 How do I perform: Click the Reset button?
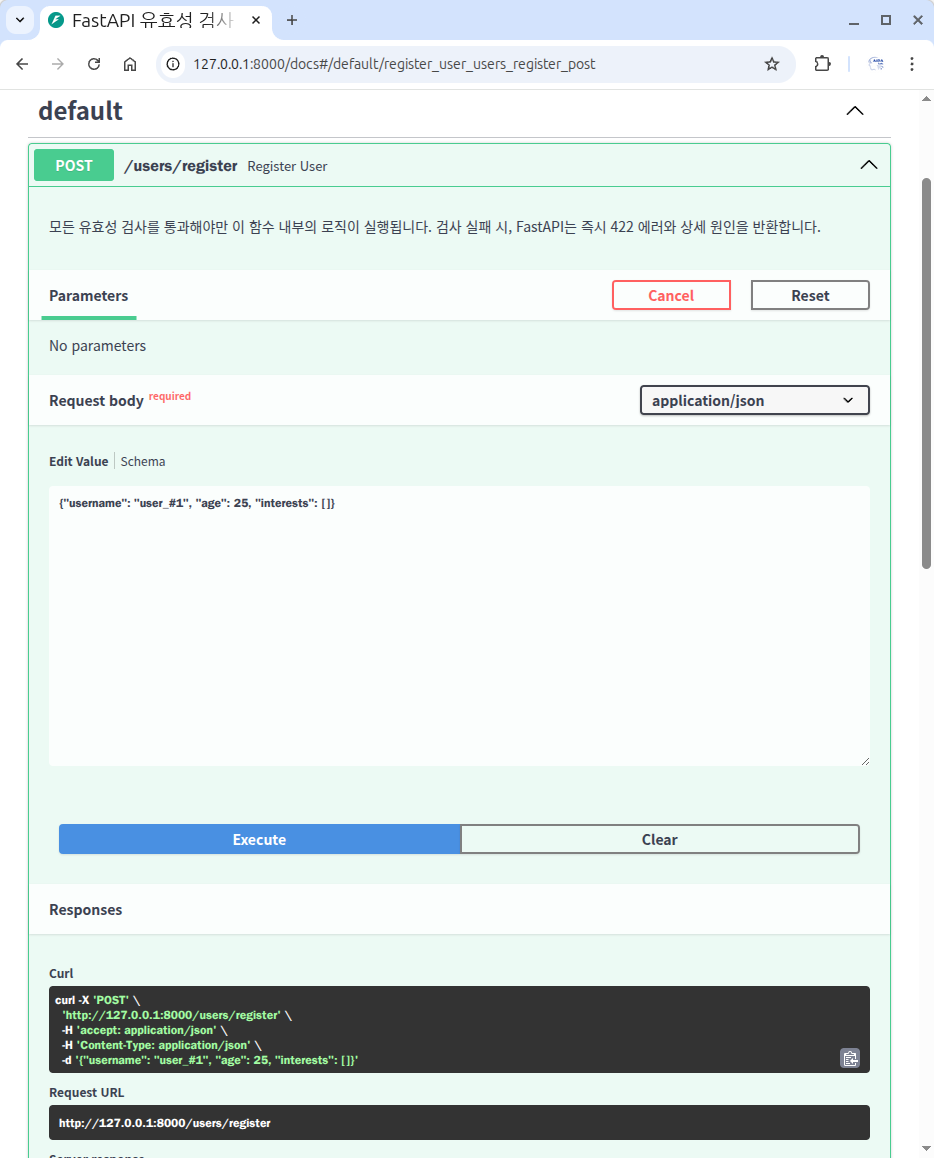pos(810,295)
